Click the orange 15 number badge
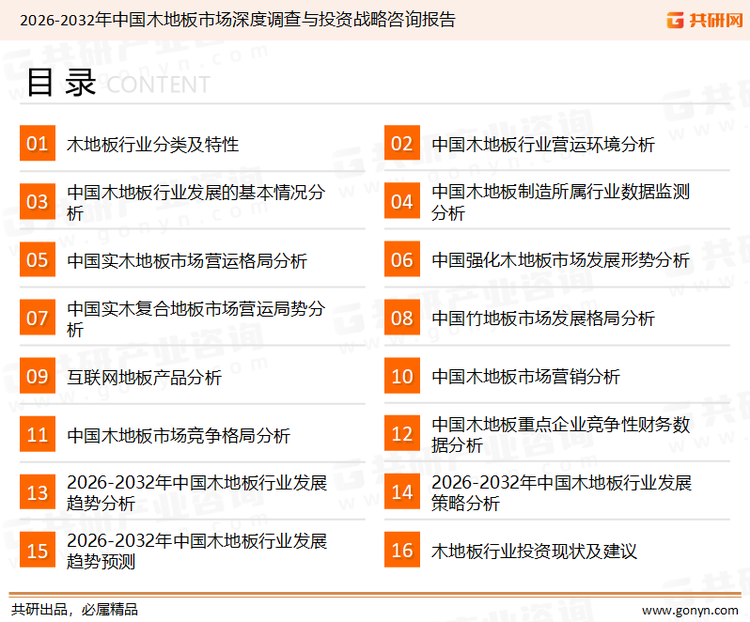The width and height of the screenshot is (750, 622). 37,550
